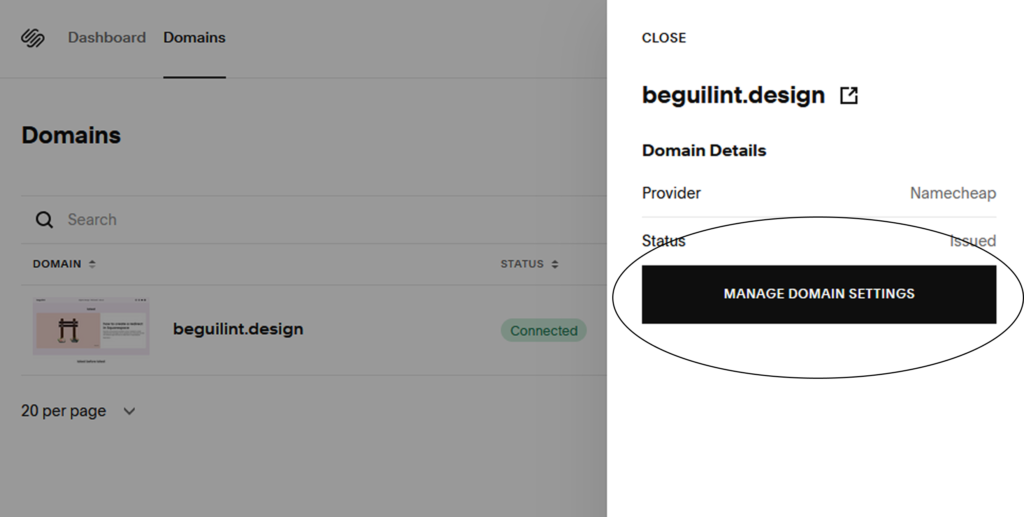Click the Connected status badge

544,331
